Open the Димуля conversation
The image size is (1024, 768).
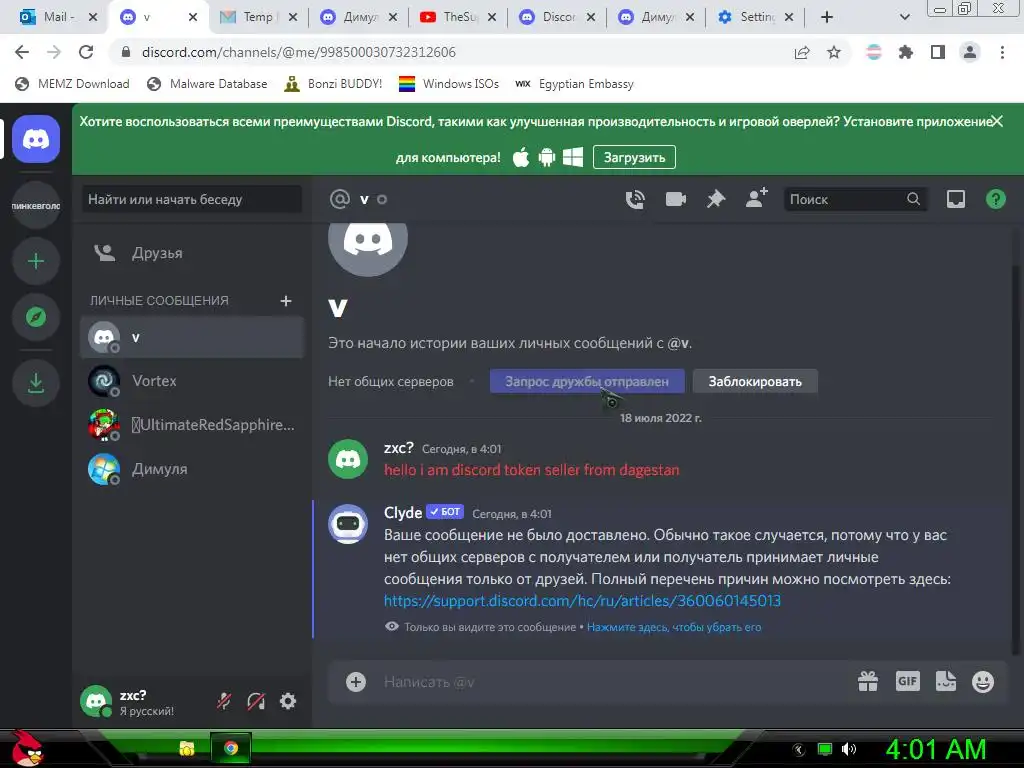tap(192, 469)
